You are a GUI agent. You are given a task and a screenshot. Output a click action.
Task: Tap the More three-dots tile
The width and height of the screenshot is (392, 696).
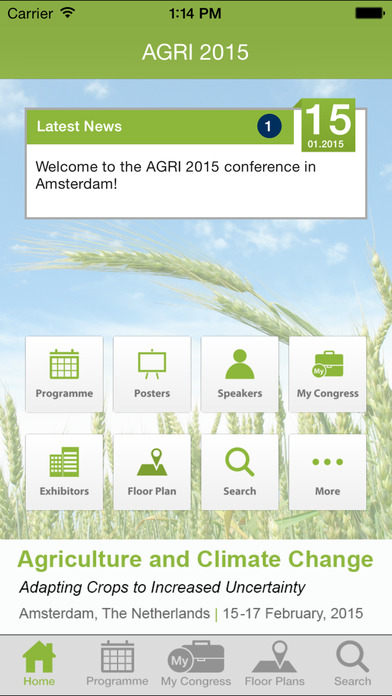pyautogui.click(x=328, y=472)
